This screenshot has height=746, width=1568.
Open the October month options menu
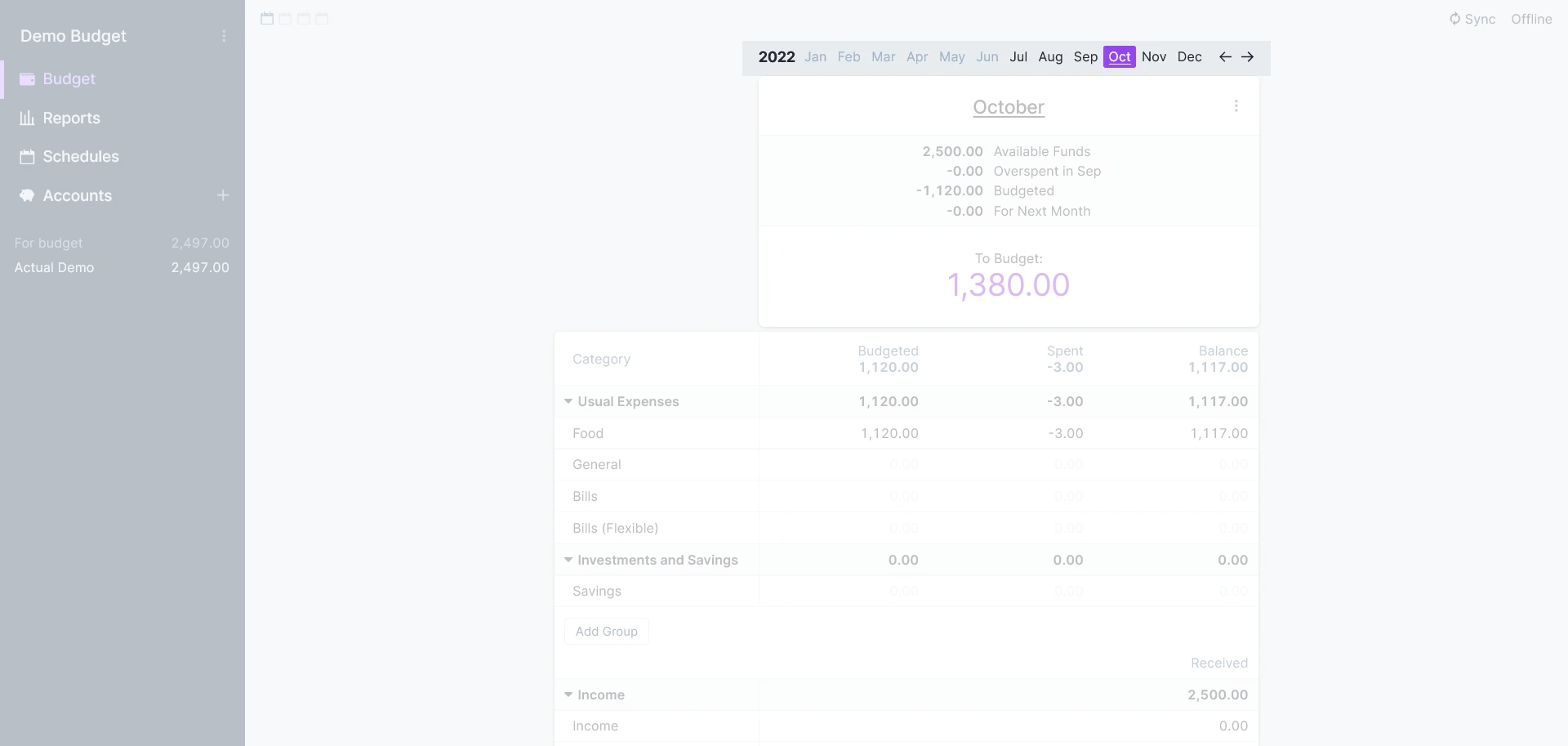click(1236, 106)
